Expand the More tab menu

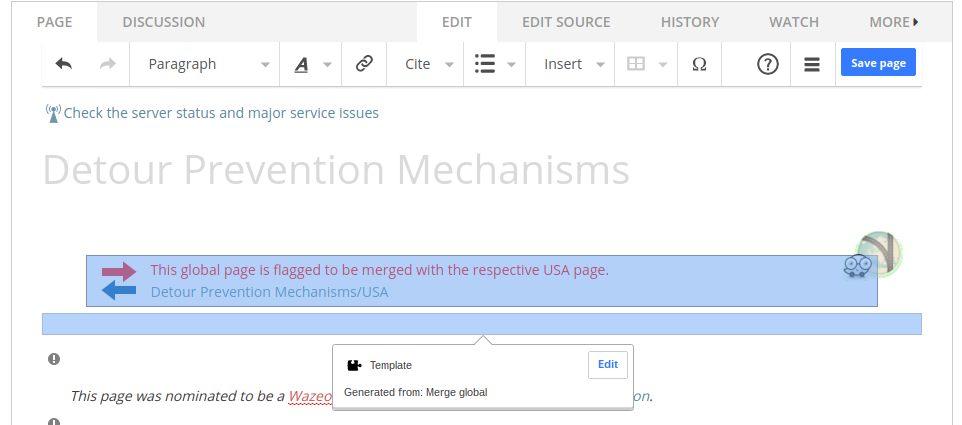[x=894, y=22]
